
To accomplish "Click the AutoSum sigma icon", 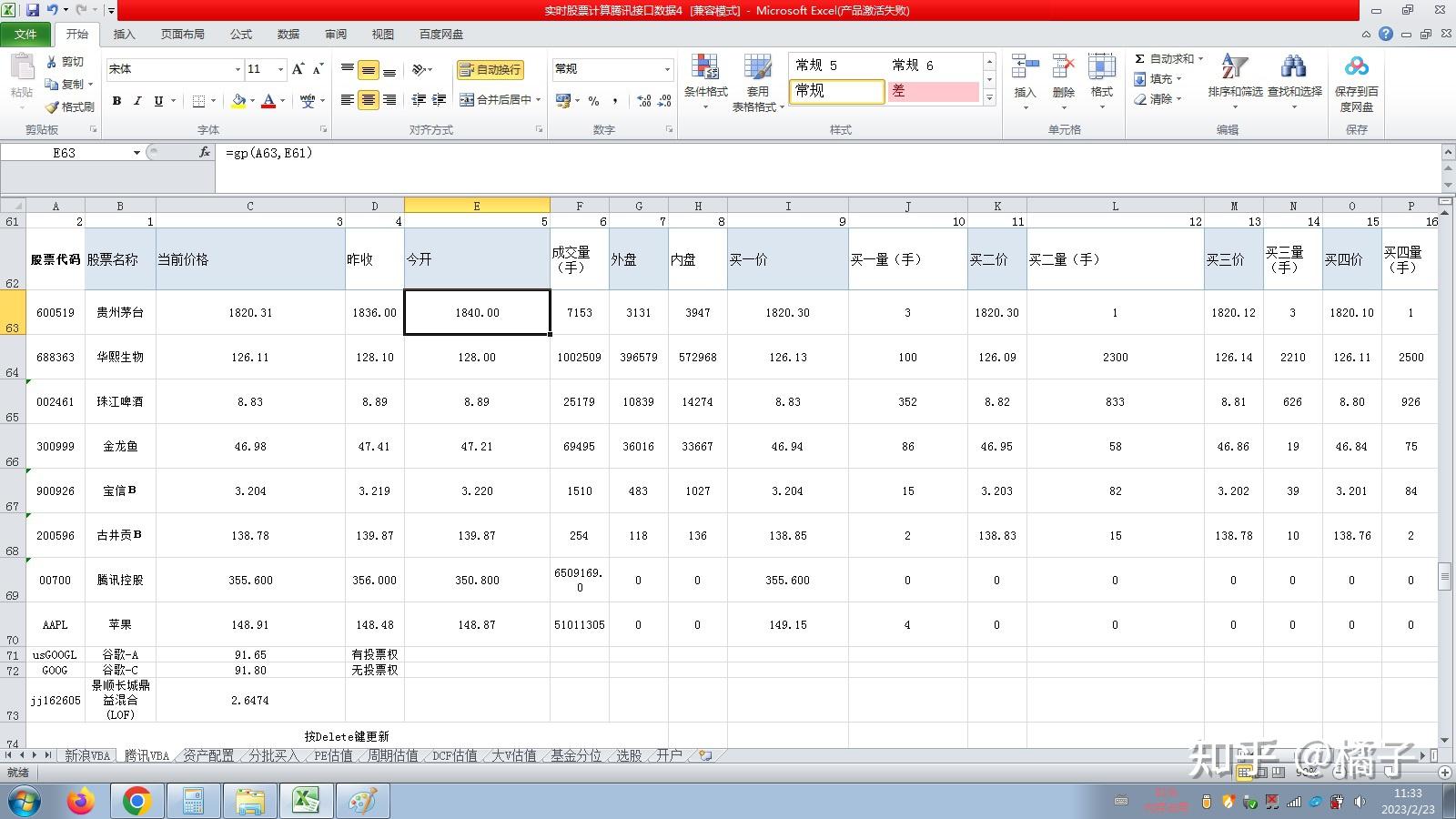I will click(x=1139, y=58).
